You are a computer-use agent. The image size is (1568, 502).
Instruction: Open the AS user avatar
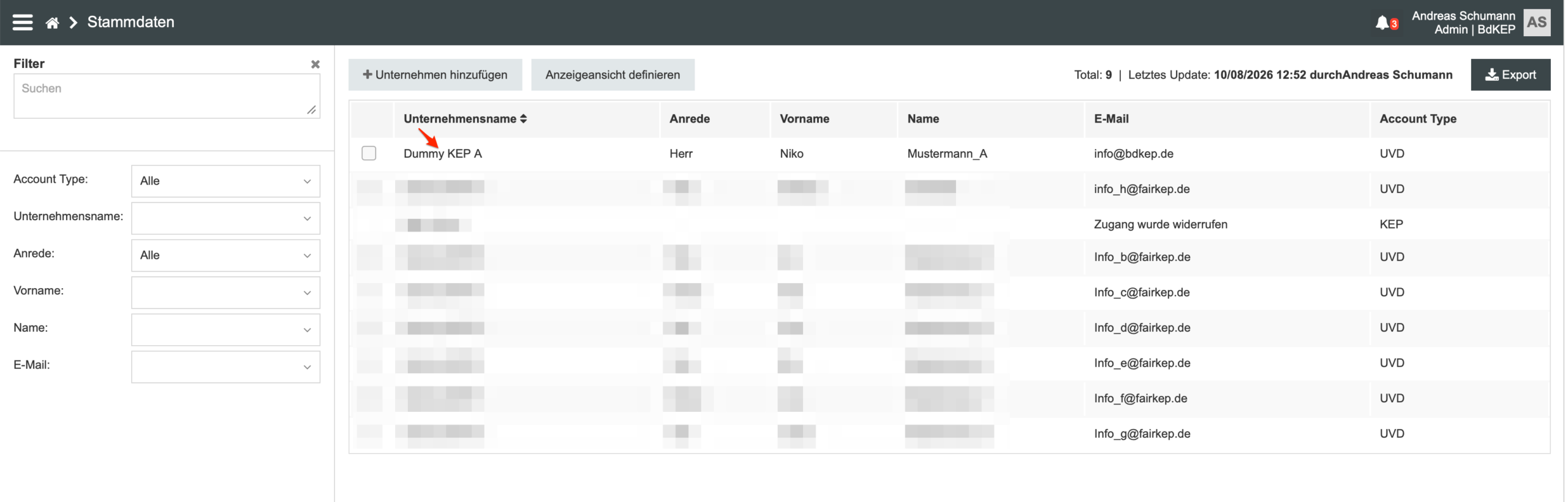(1536, 23)
